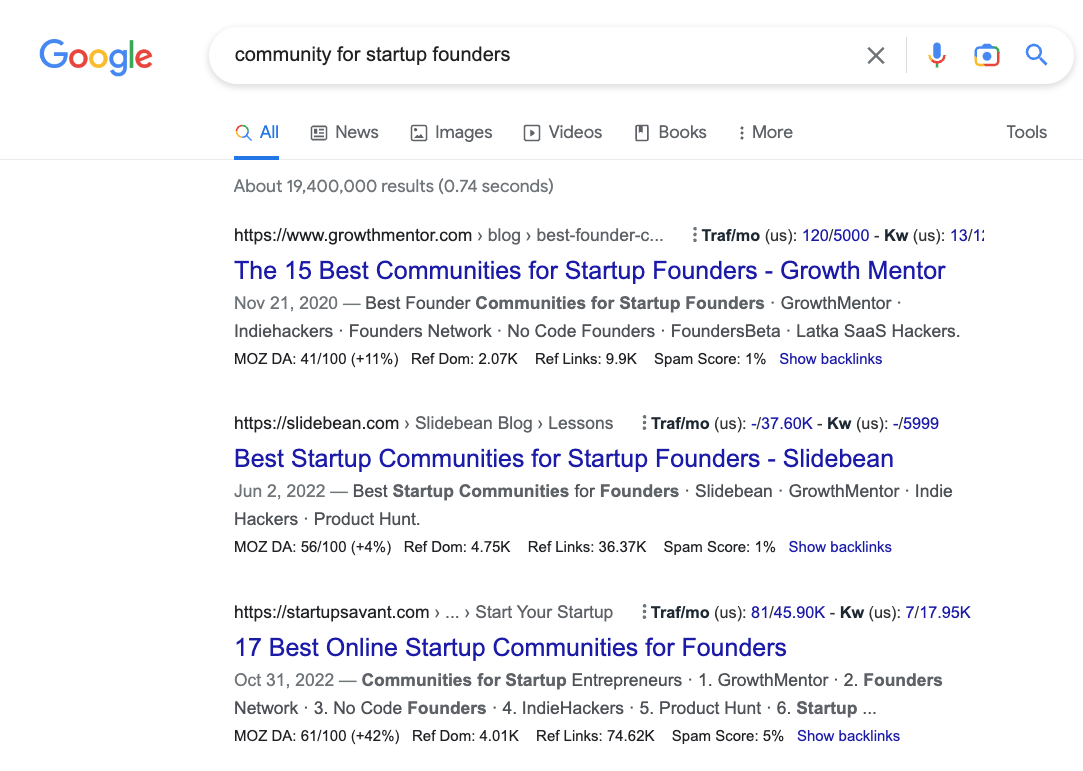Expand the More search options menu
The width and height of the screenshot is (1083, 771).
coord(765,132)
